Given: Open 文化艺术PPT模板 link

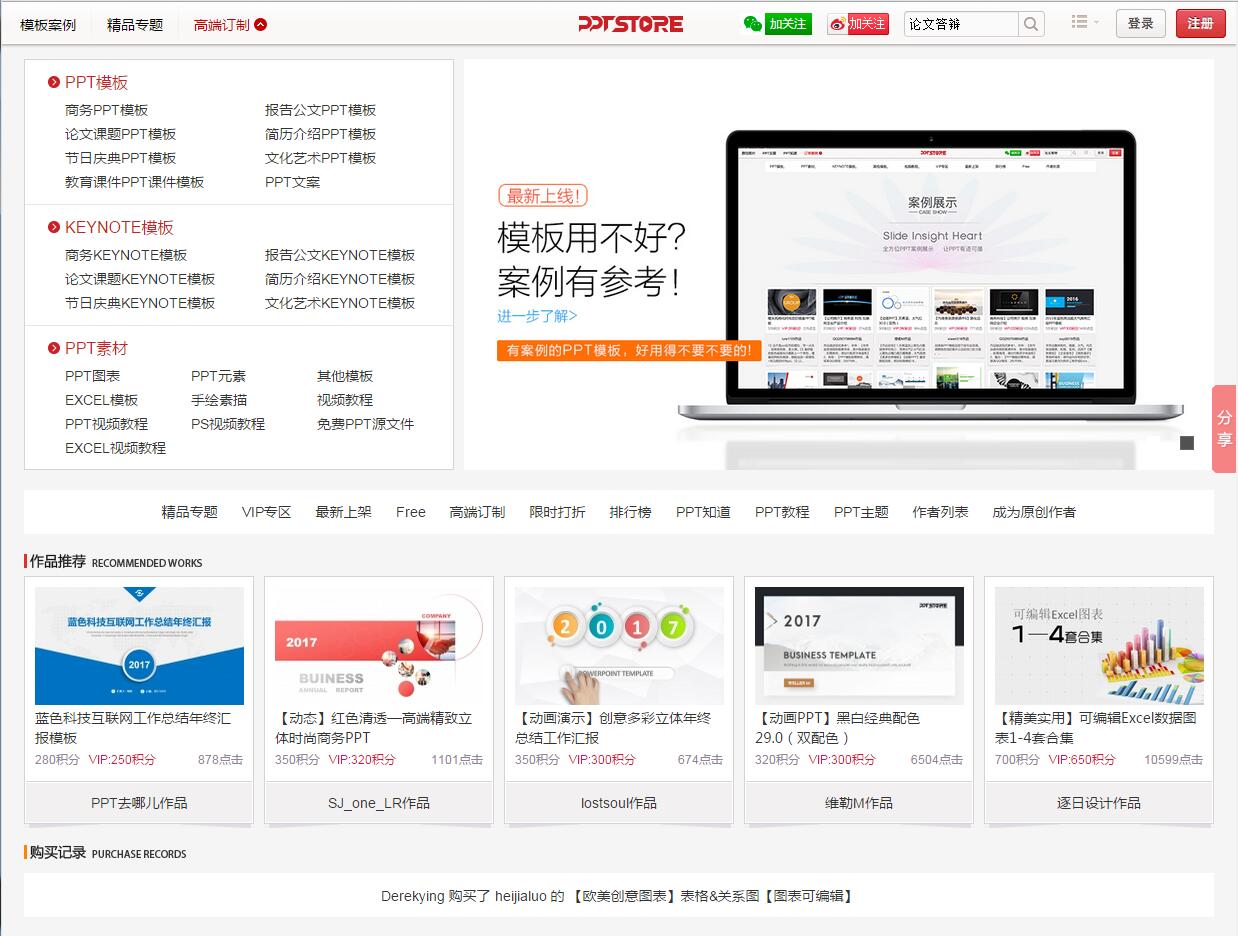Looking at the screenshot, I should click(321, 158).
